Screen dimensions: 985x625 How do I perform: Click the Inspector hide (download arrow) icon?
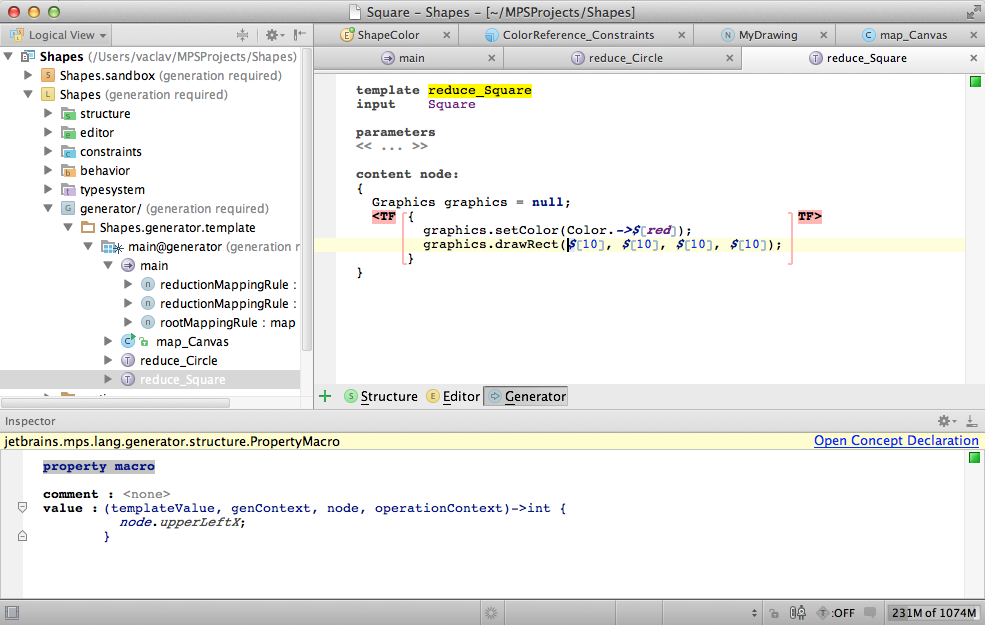[971, 421]
